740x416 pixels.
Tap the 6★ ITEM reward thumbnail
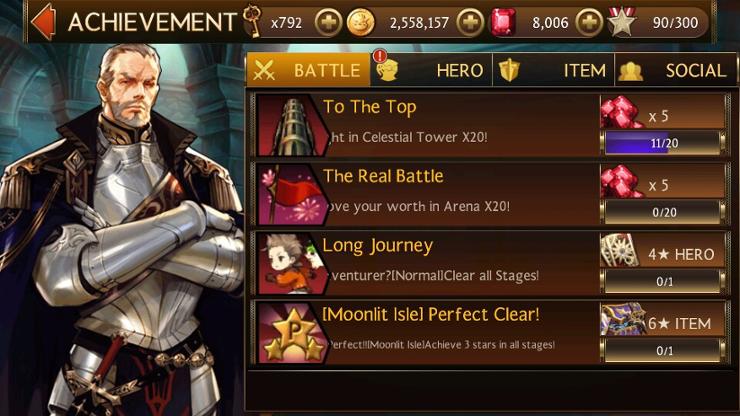[623, 319]
